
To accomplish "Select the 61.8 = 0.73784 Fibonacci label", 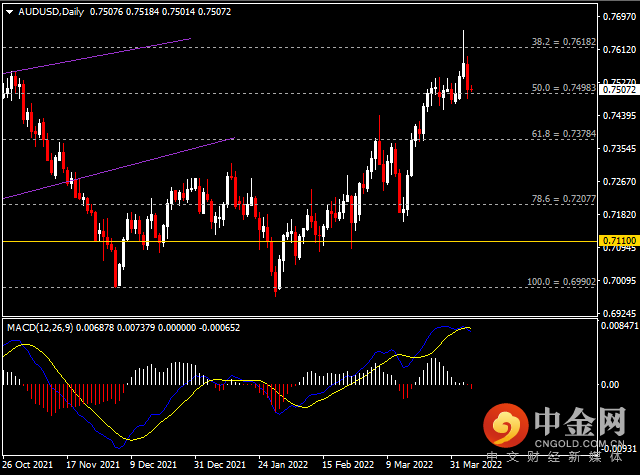I will [564, 134].
